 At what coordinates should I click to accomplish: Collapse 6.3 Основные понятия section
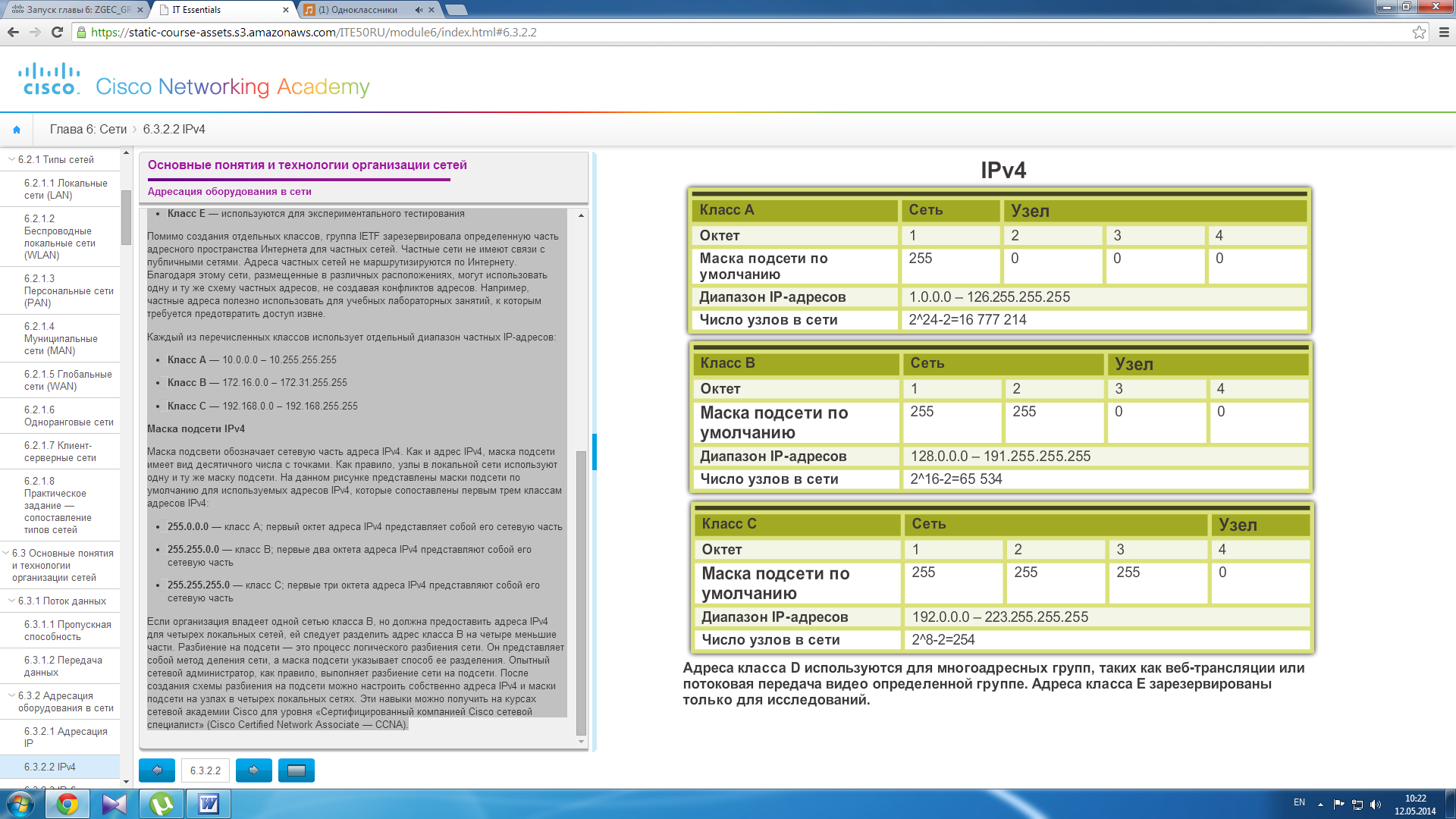[6, 554]
